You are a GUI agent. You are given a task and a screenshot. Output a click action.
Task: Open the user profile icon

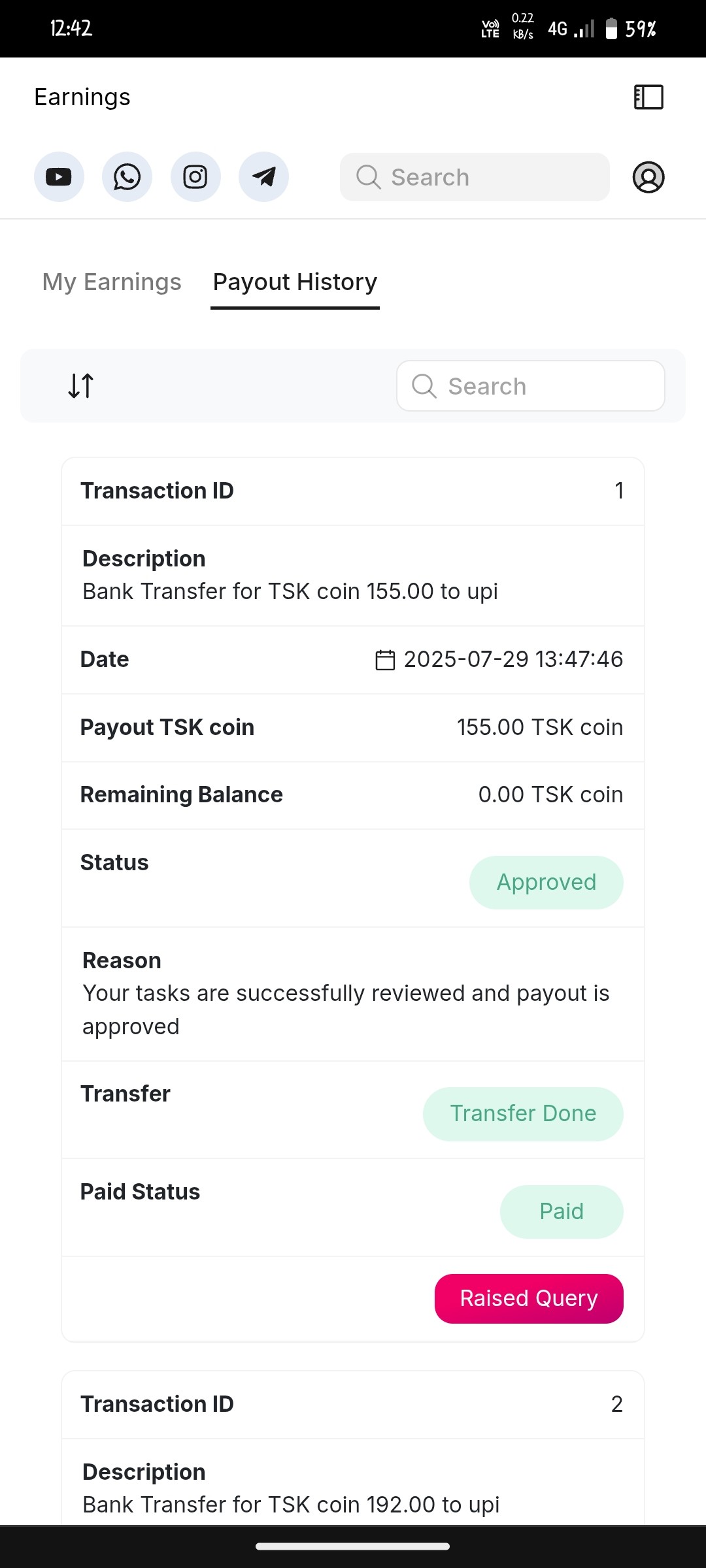click(648, 177)
